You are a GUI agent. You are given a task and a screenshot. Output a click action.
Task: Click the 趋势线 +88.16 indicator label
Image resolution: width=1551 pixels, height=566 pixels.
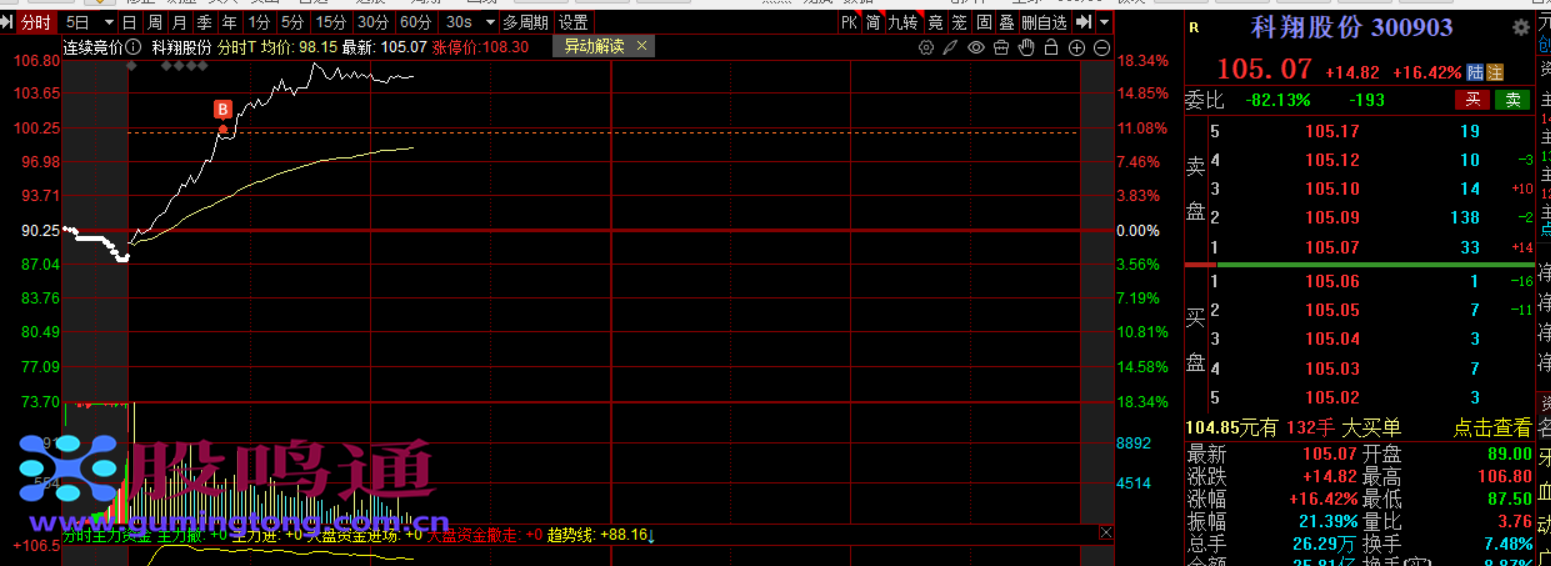(601, 535)
